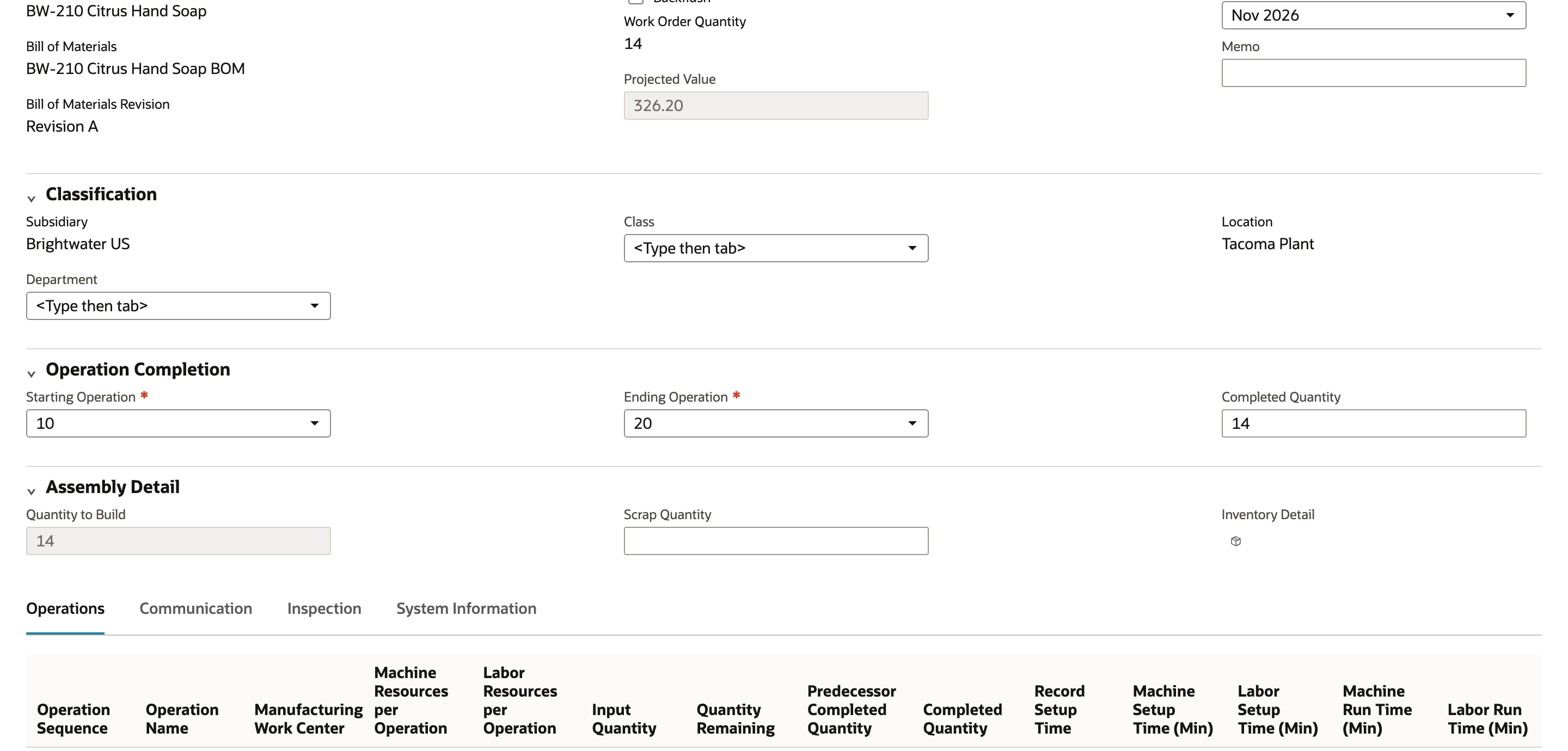The image size is (1568, 751).
Task: Click the Machine Run Time (Min) header
Action: pos(1377,710)
